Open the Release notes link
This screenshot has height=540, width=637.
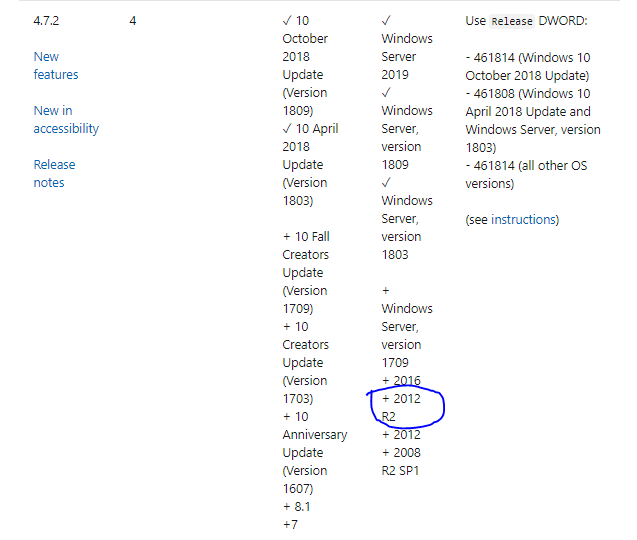54,174
